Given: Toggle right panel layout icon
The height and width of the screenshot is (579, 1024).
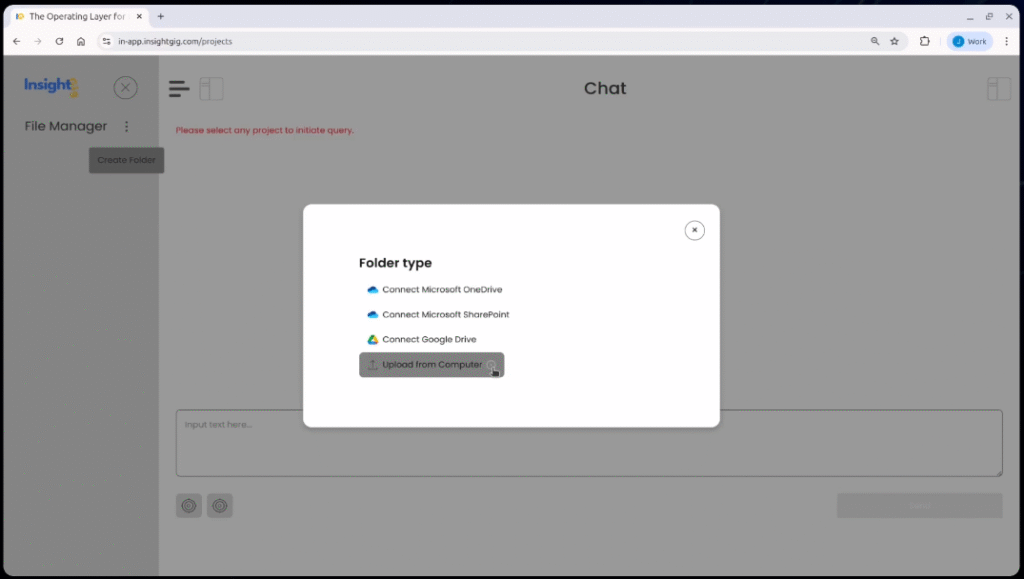Looking at the screenshot, I should pyautogui.click(x=999, y=89).
